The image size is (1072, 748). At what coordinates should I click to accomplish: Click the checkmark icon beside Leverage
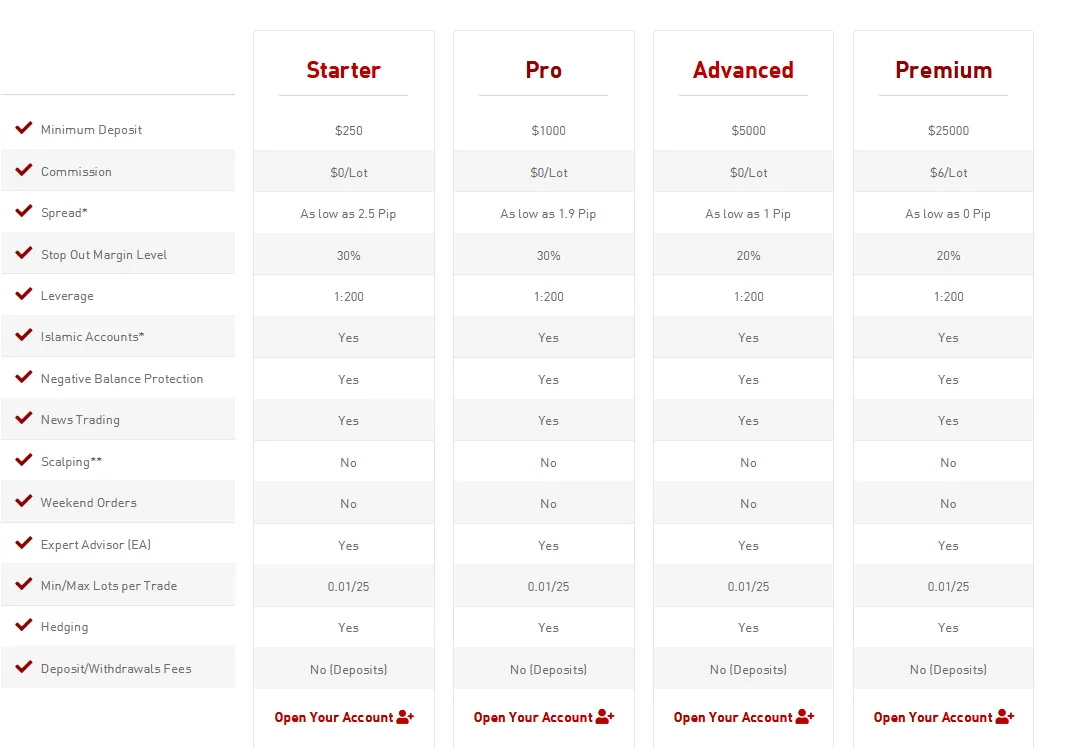tap(24, 293)
